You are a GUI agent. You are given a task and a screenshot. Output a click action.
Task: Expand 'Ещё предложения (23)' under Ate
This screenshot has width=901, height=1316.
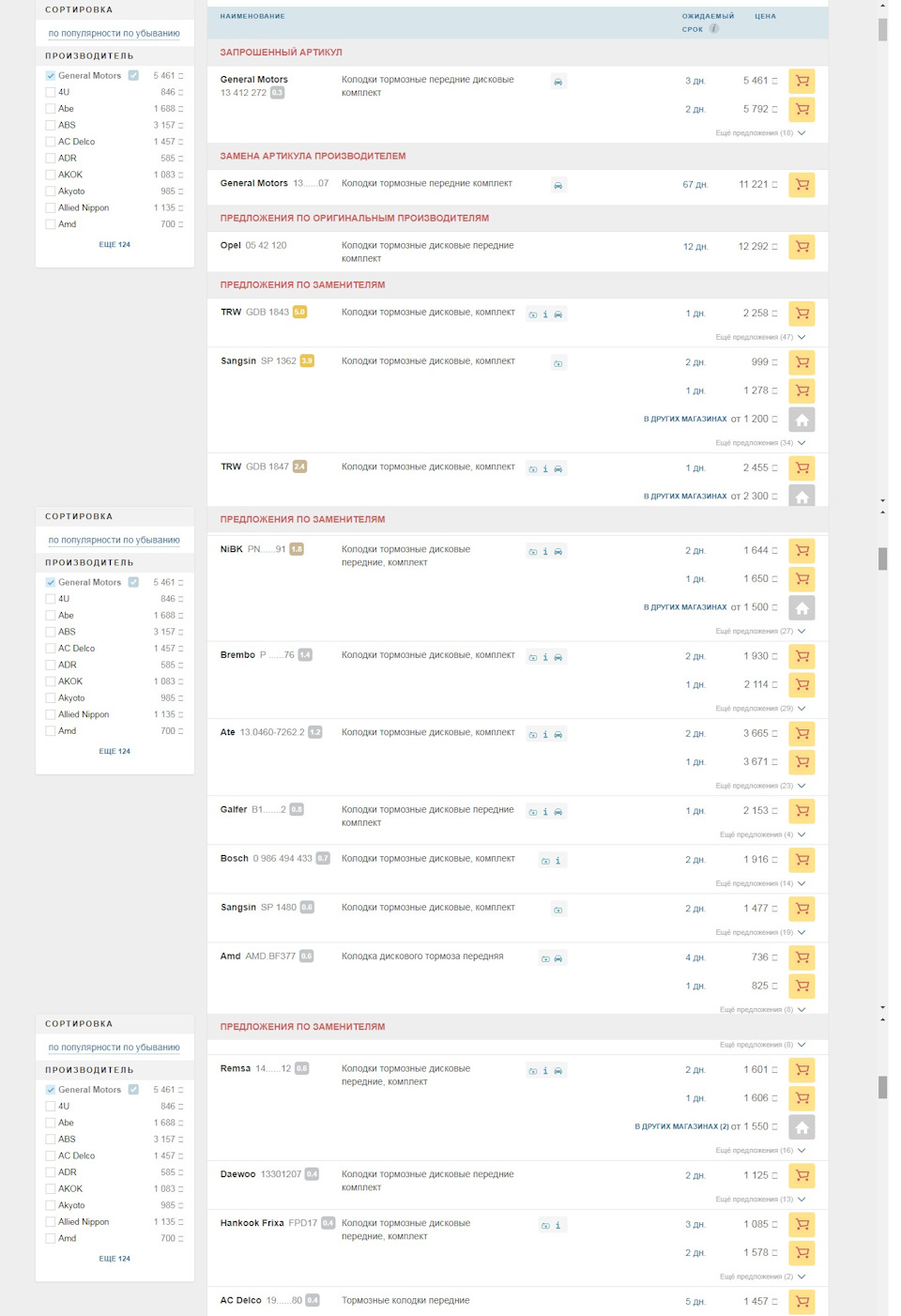point(760,786)
